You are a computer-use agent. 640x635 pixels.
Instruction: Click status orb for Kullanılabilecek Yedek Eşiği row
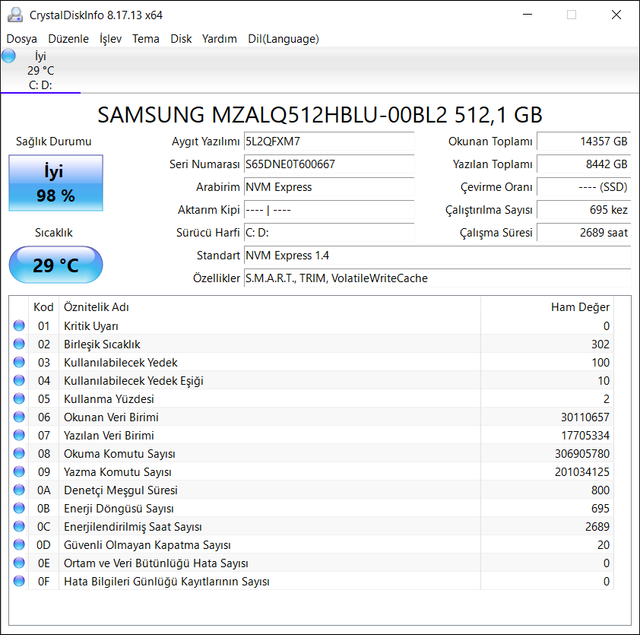tap(19, 380)
